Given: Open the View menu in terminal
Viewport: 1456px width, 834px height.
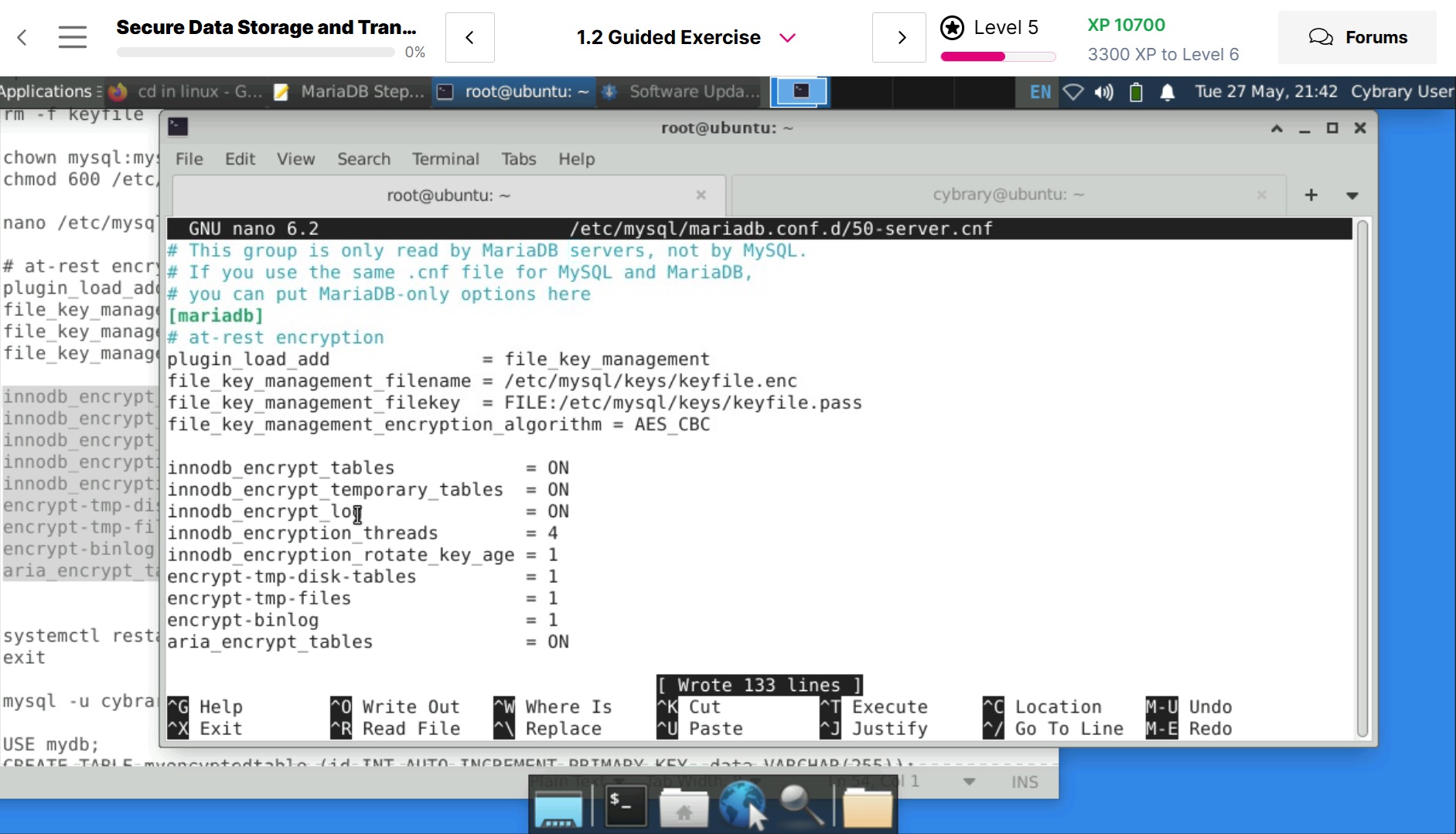Looking at the screenshot, I should (295, 158).
